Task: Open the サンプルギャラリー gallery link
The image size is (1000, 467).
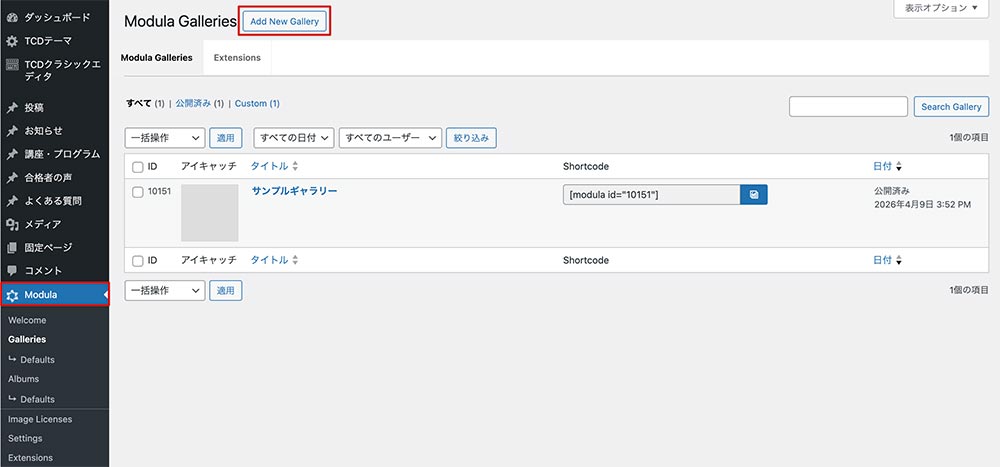Action: pos(294,191)
